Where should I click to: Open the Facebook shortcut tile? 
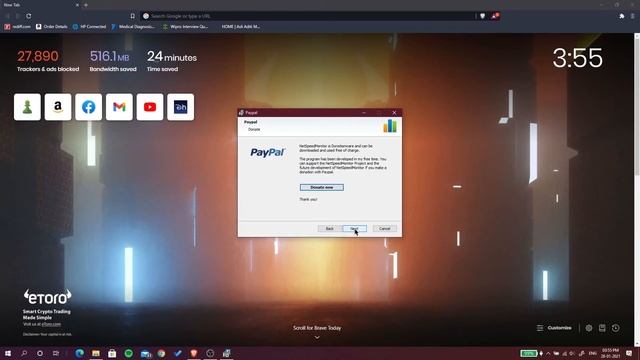pyautogui.click(x=89, y=107)
